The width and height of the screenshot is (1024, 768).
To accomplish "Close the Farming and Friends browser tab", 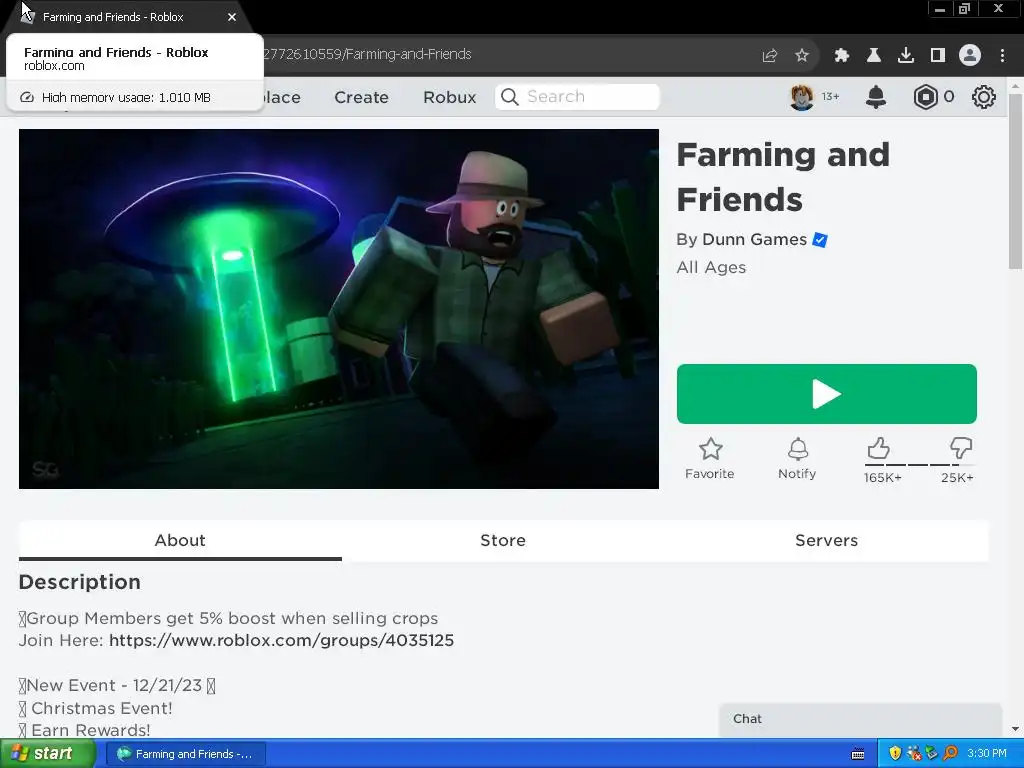I will tap(232, 17).
